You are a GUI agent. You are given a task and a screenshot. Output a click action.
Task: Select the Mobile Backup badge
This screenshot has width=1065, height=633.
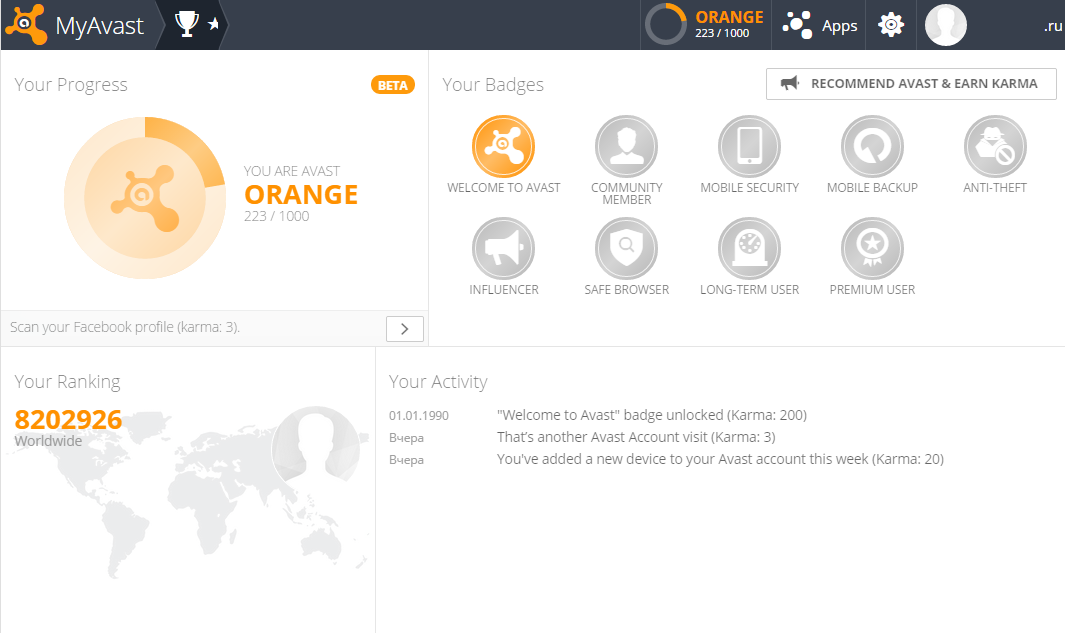pos(872,147)
